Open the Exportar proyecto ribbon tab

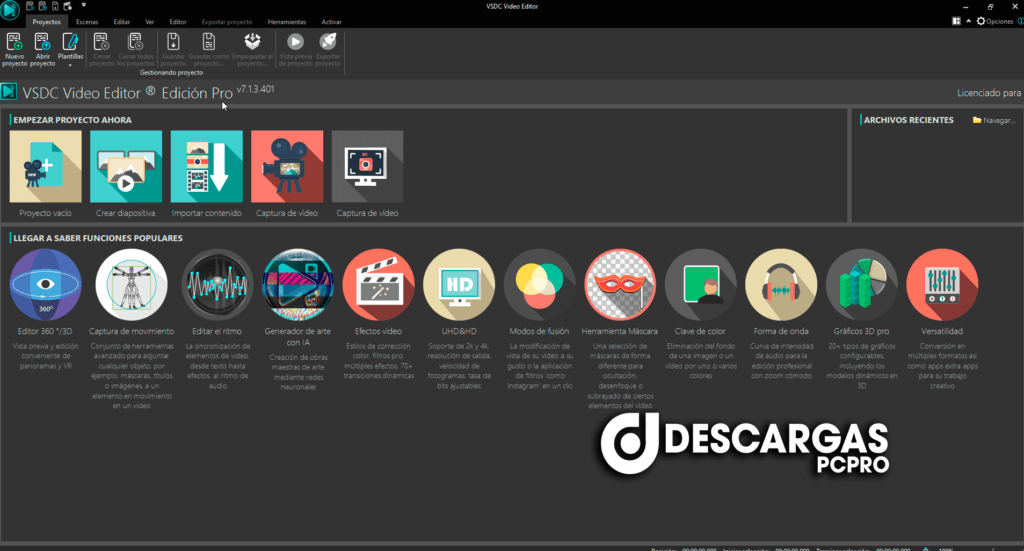(x=227, y=22)
